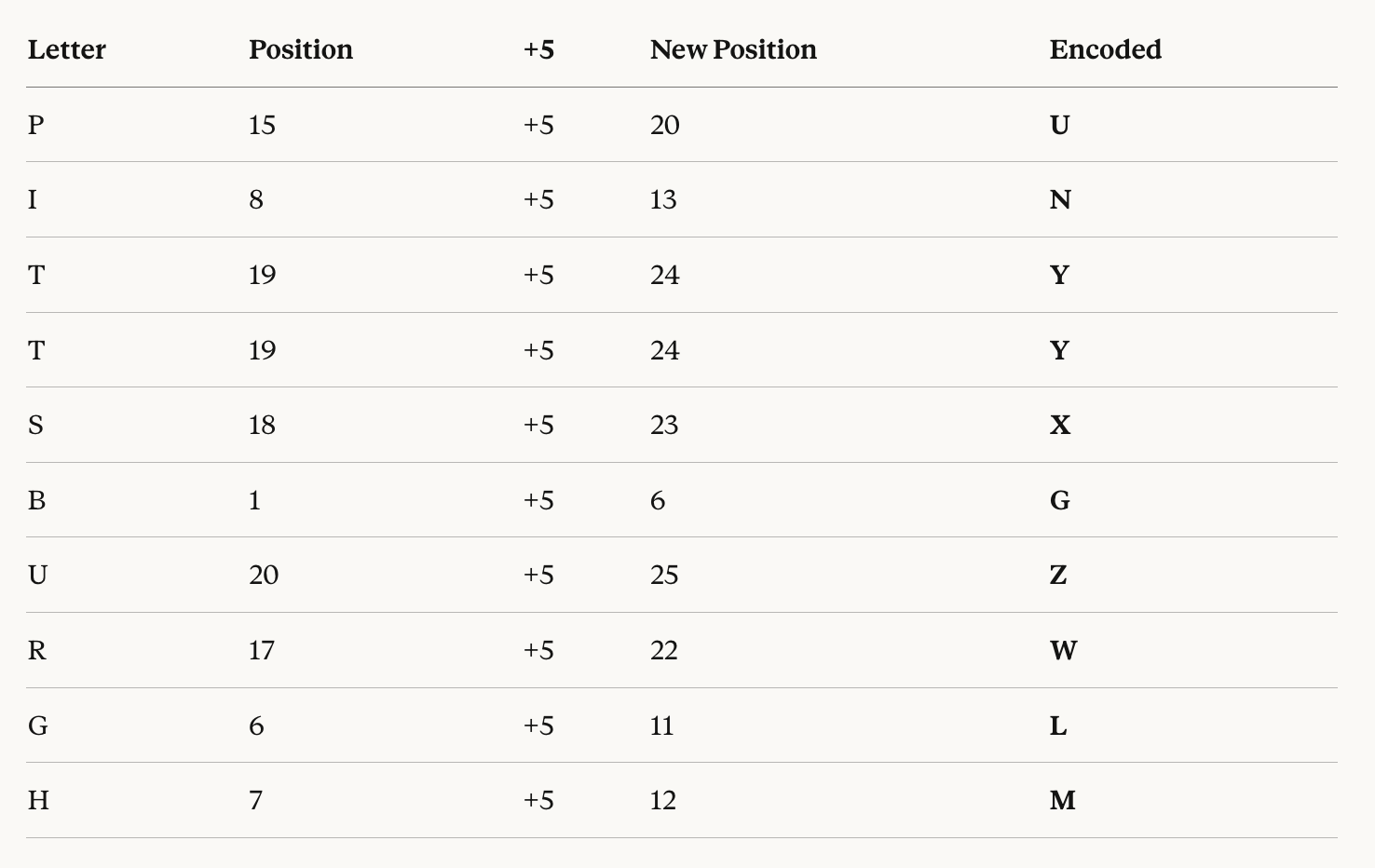Click encoded letter U in first row
The image size is (1375, 868).
[x=1059, y=125]
